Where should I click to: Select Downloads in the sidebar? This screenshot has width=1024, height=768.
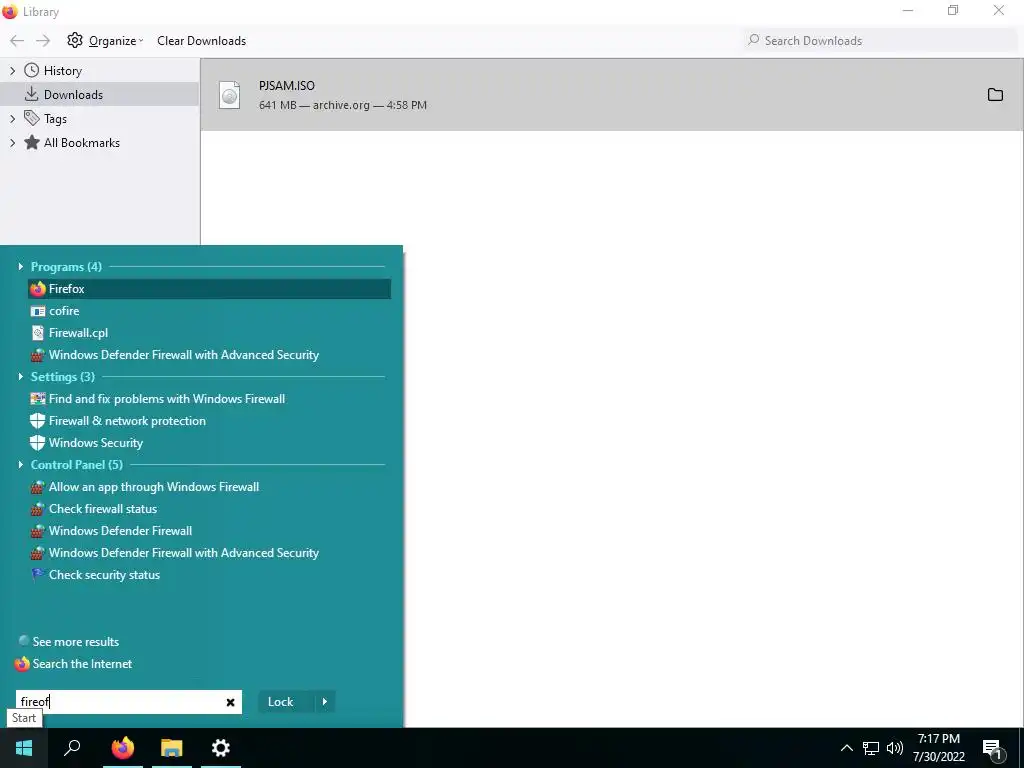pos(73,95)
